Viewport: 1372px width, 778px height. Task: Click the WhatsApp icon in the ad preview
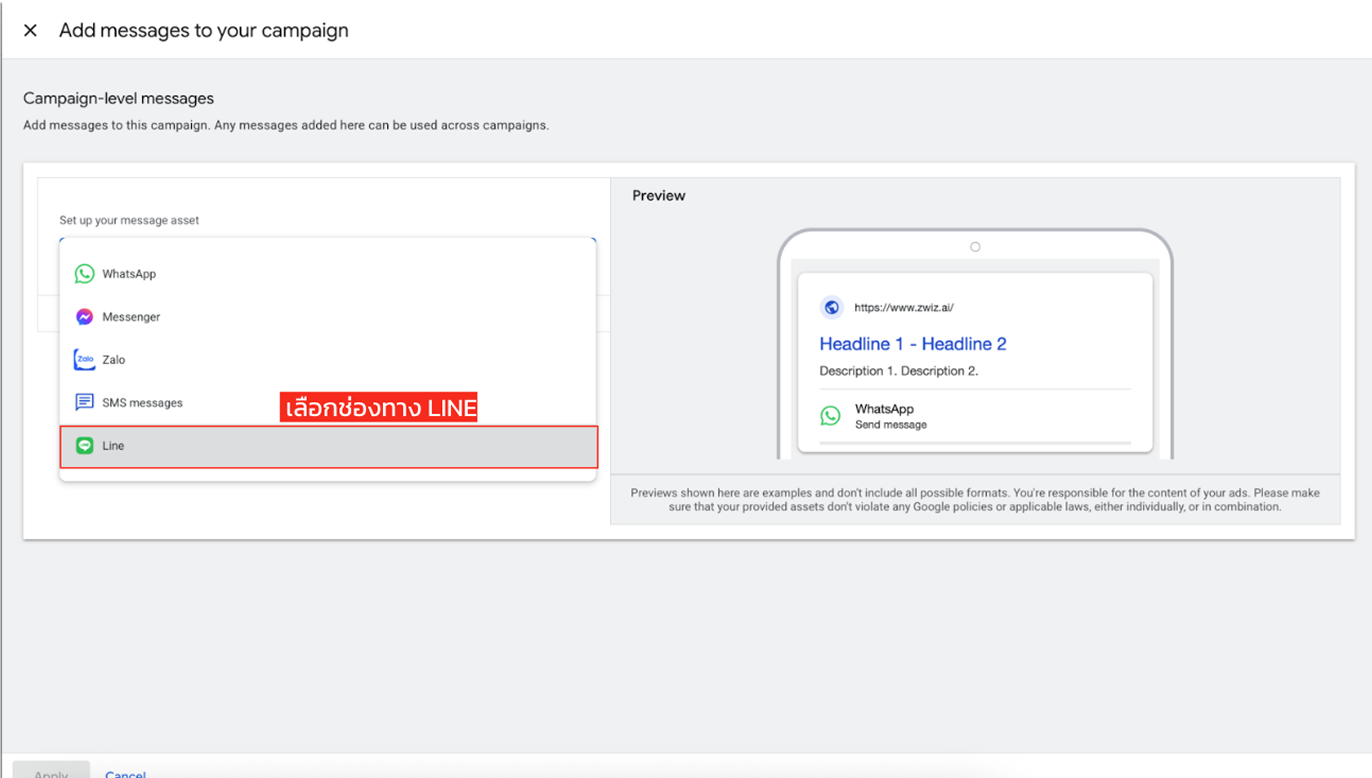tap(830, 415)
